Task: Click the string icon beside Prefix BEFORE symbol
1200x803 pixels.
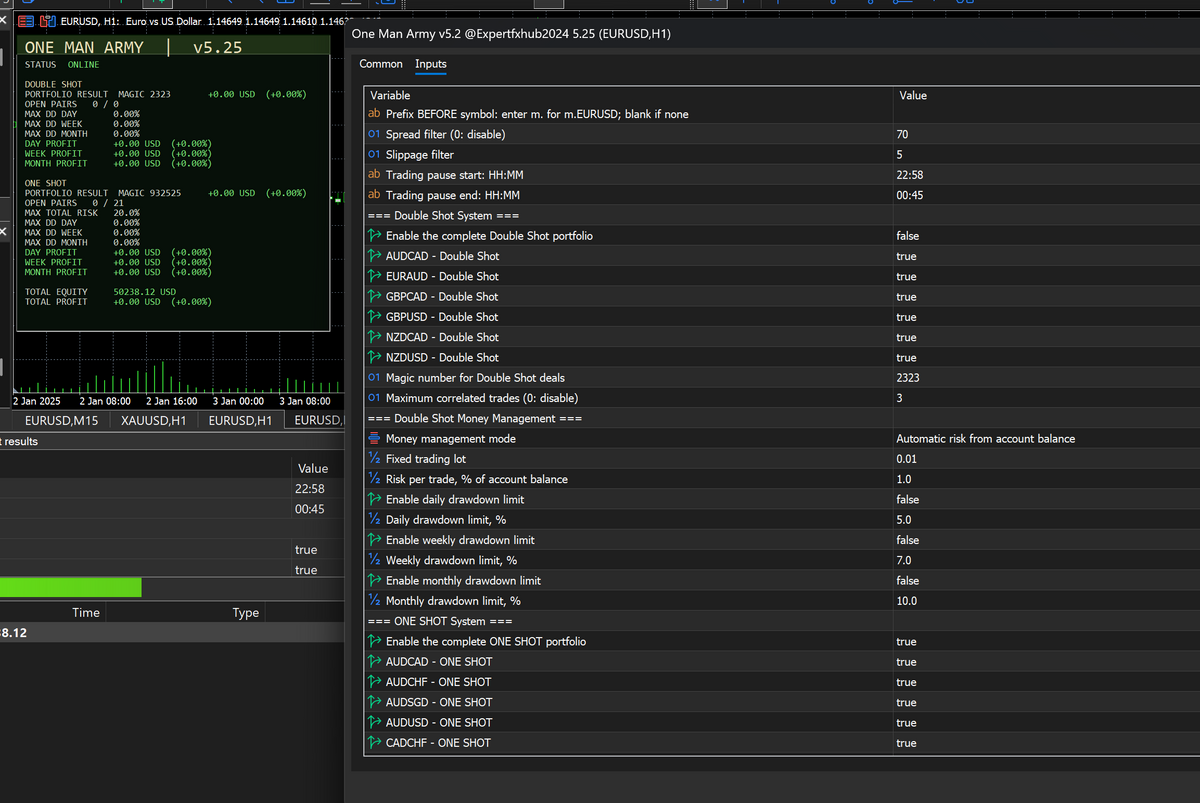Action: click(x=374, y=114)
